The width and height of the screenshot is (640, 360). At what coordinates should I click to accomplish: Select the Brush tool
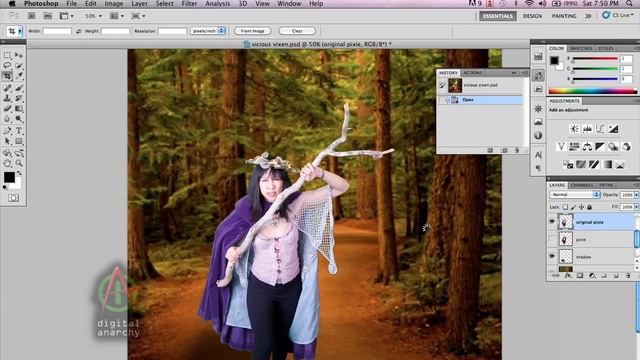tap(19, 88)
